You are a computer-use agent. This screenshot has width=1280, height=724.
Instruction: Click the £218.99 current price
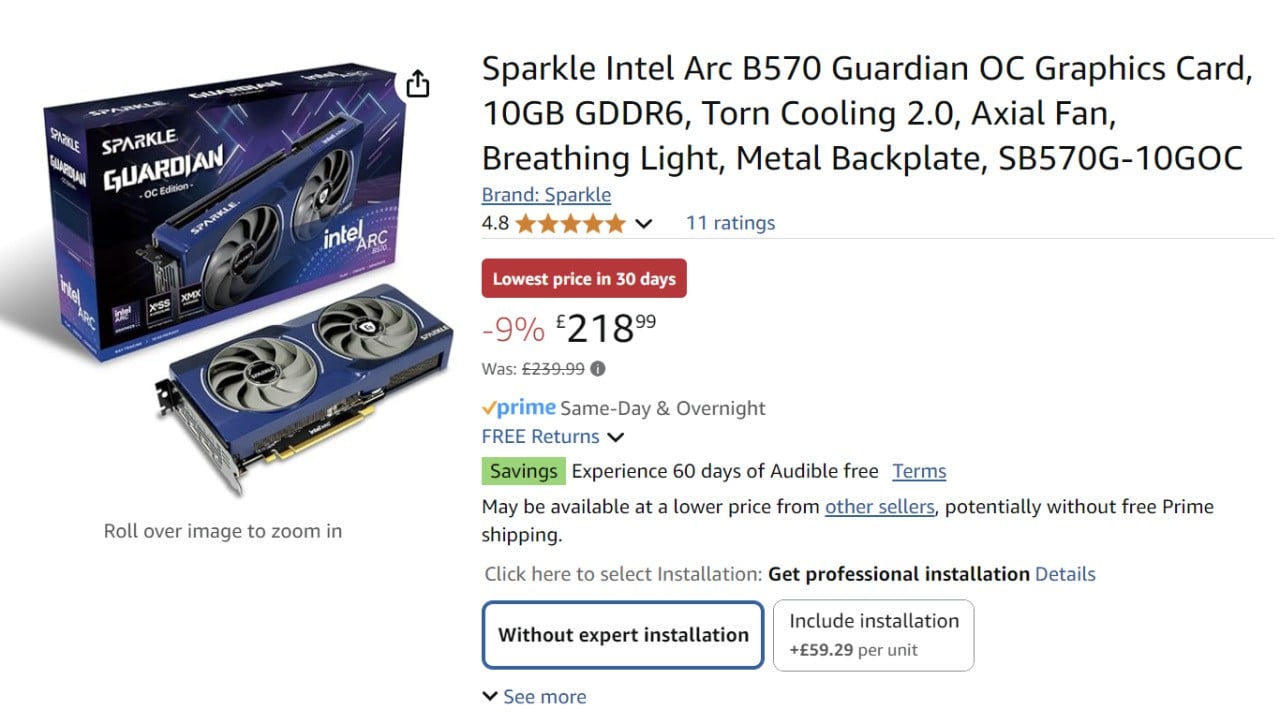[606, 328]
